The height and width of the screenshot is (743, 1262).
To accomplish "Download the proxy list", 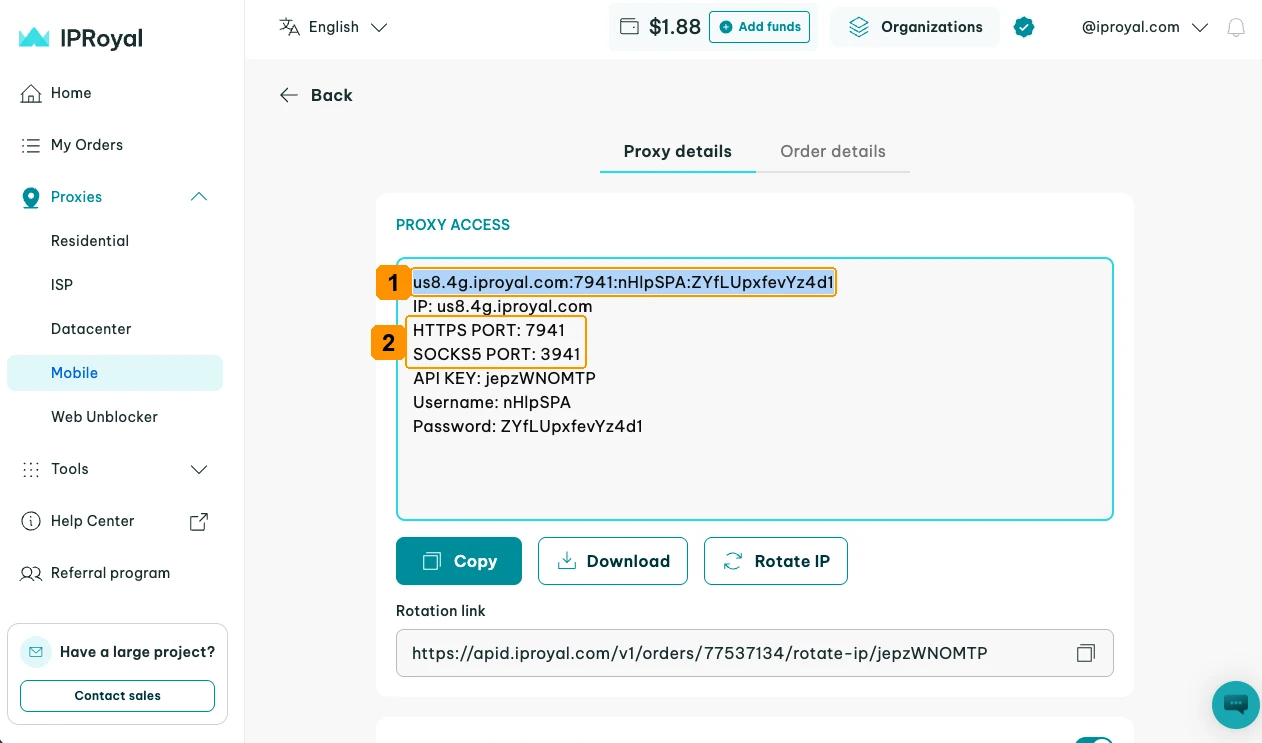I will point(613,561).
